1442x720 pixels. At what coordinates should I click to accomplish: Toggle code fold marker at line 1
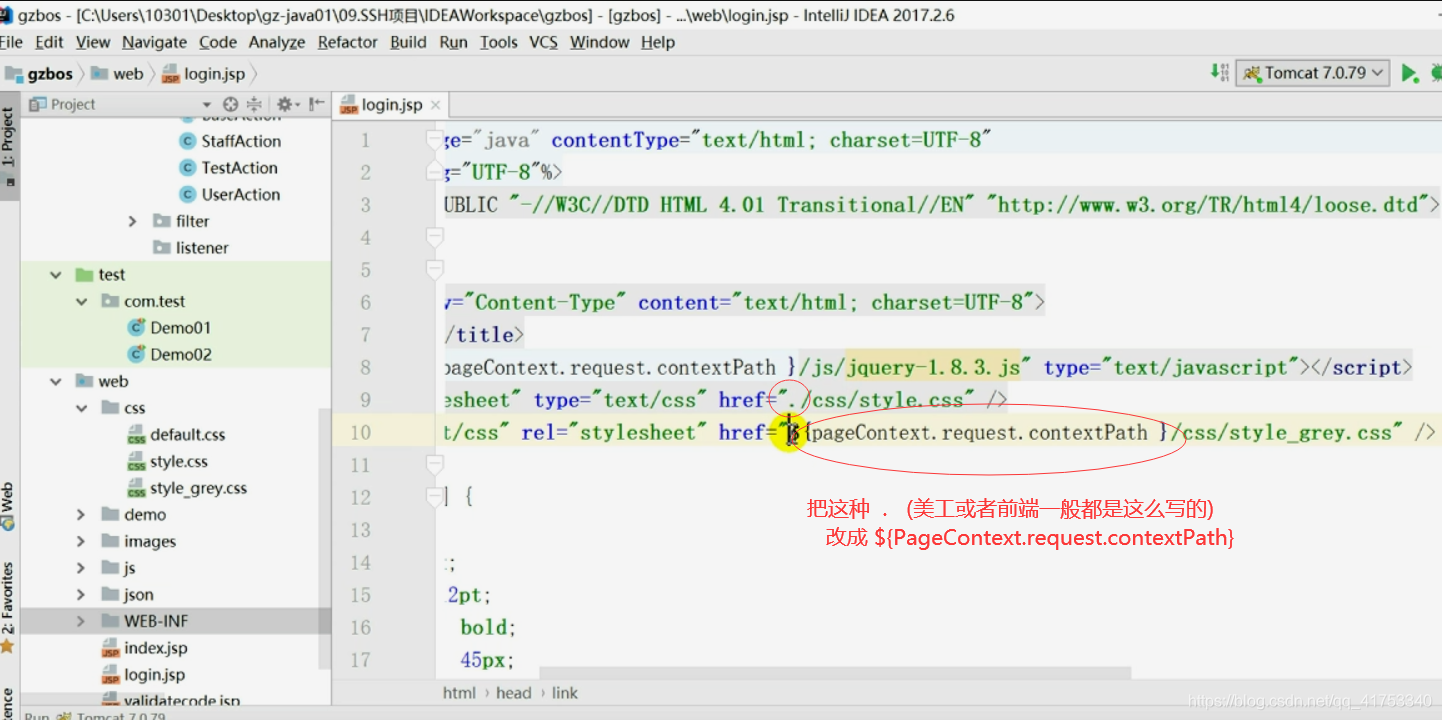[434, 139]
